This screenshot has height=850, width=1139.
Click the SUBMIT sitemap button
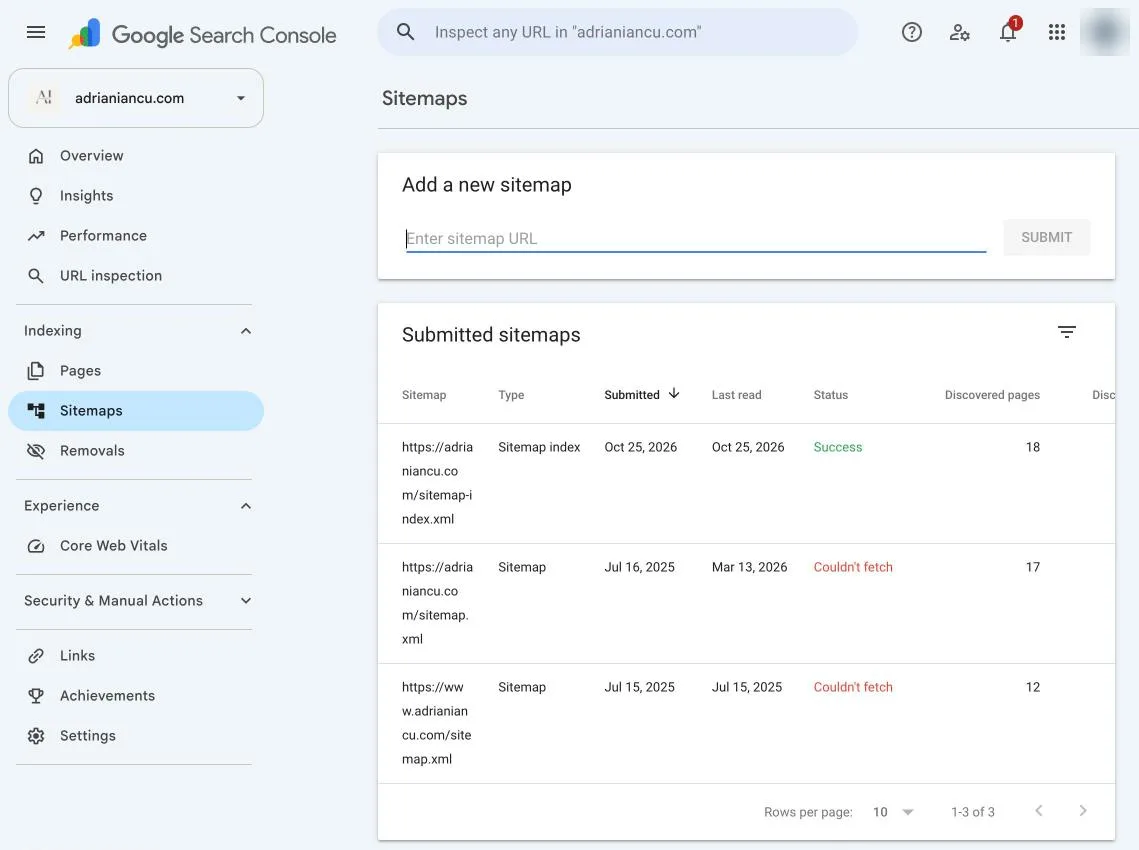[x=1046, y=237]
